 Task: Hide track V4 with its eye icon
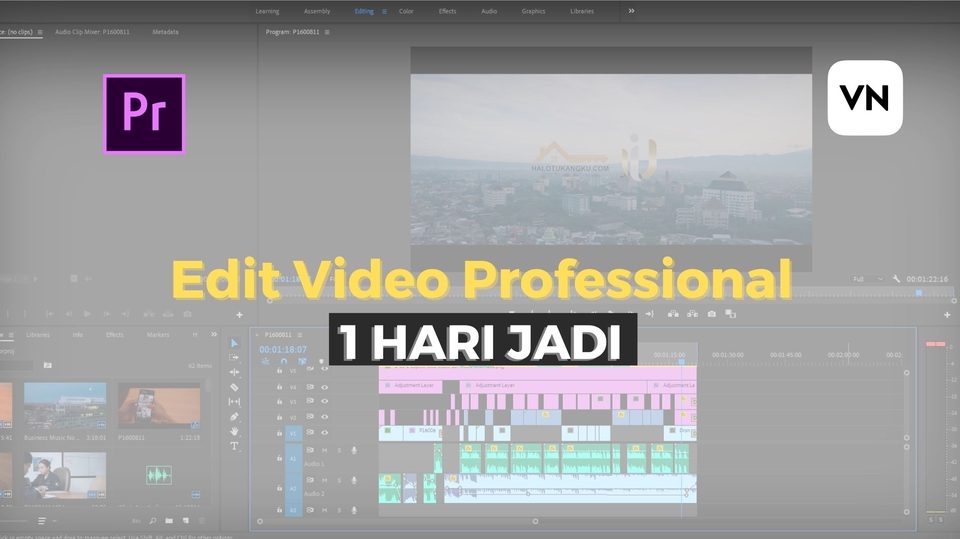(x=324, y=387)
